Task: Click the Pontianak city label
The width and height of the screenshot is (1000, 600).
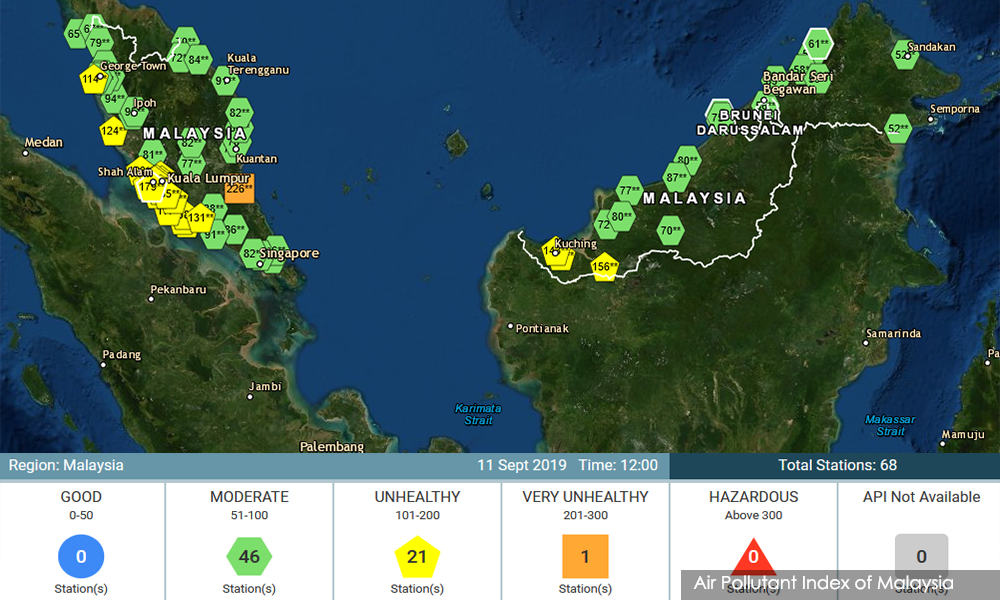Action: click(x=542, y=328)
